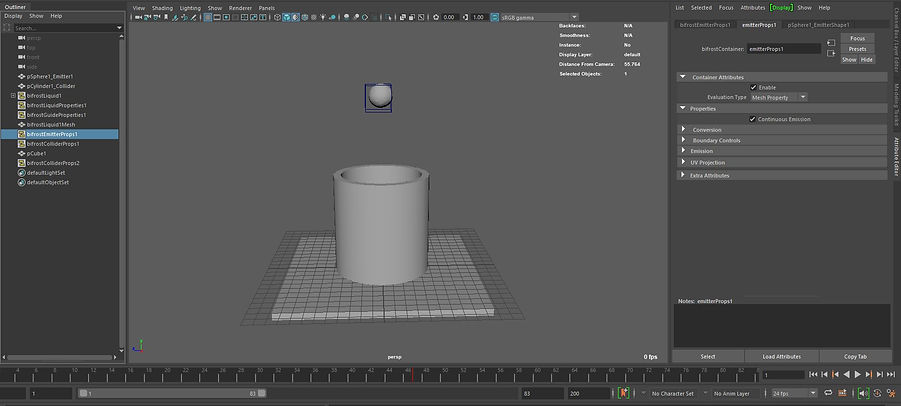The image size is (901, 406).
Task: Enable wireframe shading cube icon
Action: [x=278, y=17]
